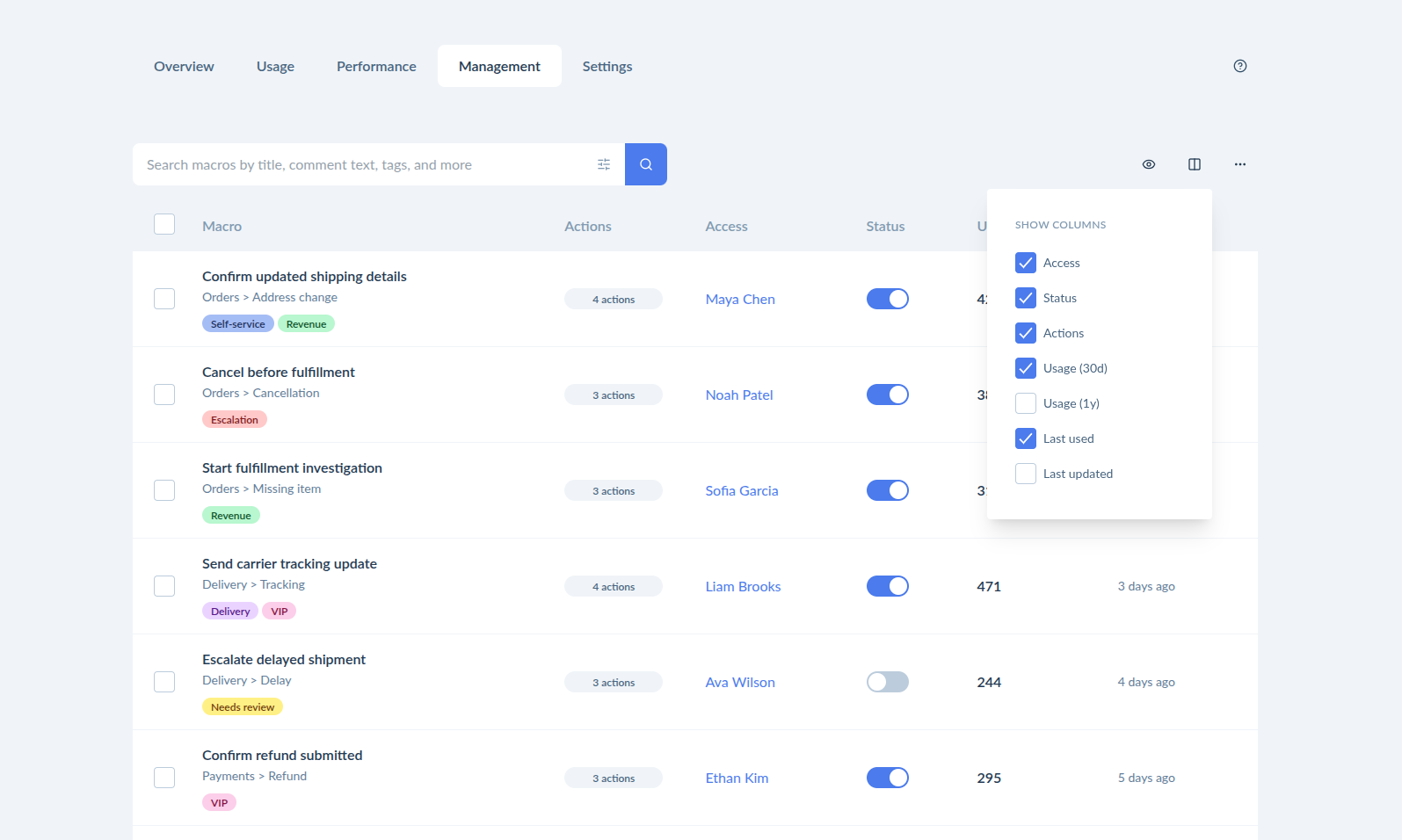Select the Escalate delayed shipment row checkbox

(x=164, y=682)
